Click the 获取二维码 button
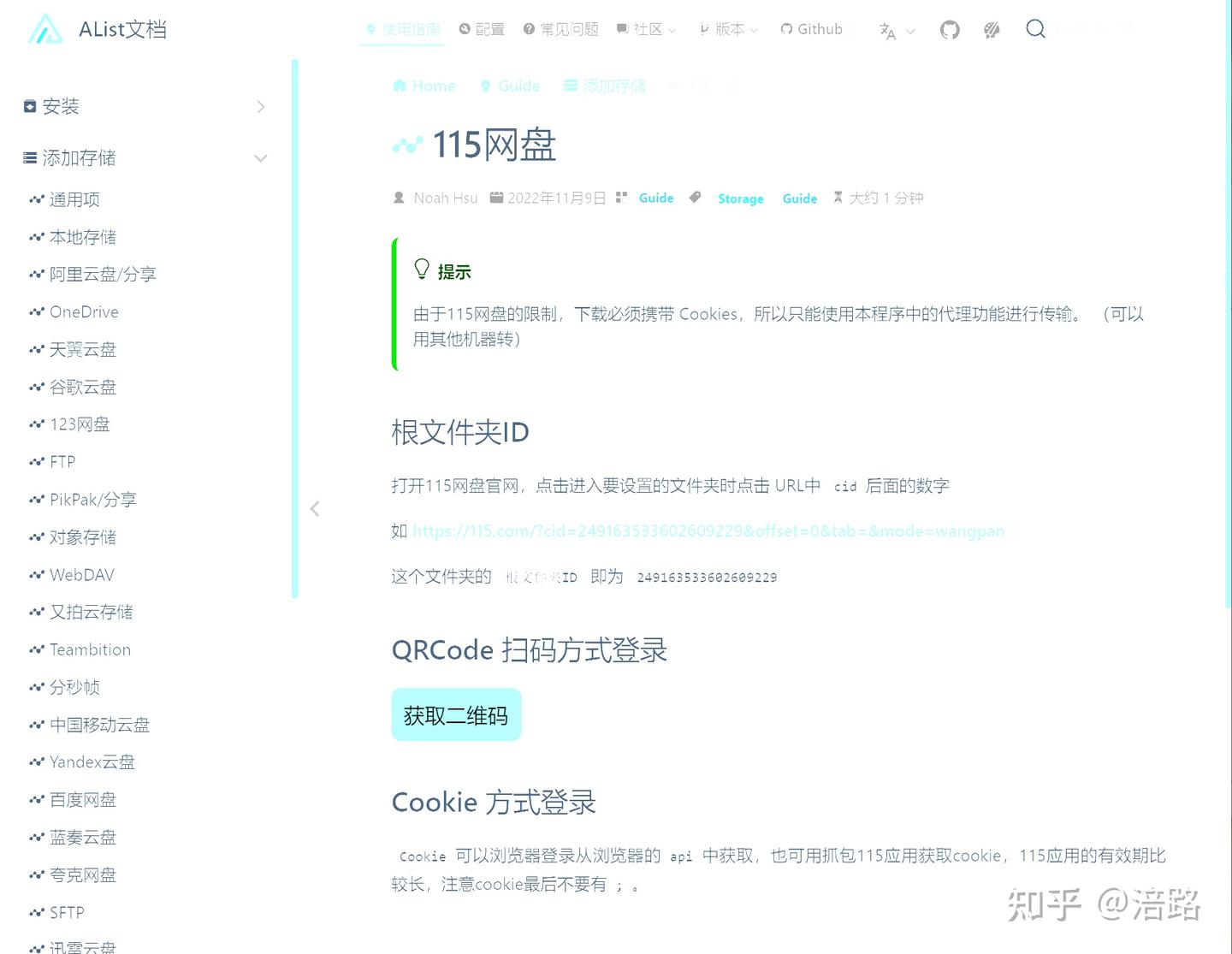The image size is (1232, 954). [456, 714]
